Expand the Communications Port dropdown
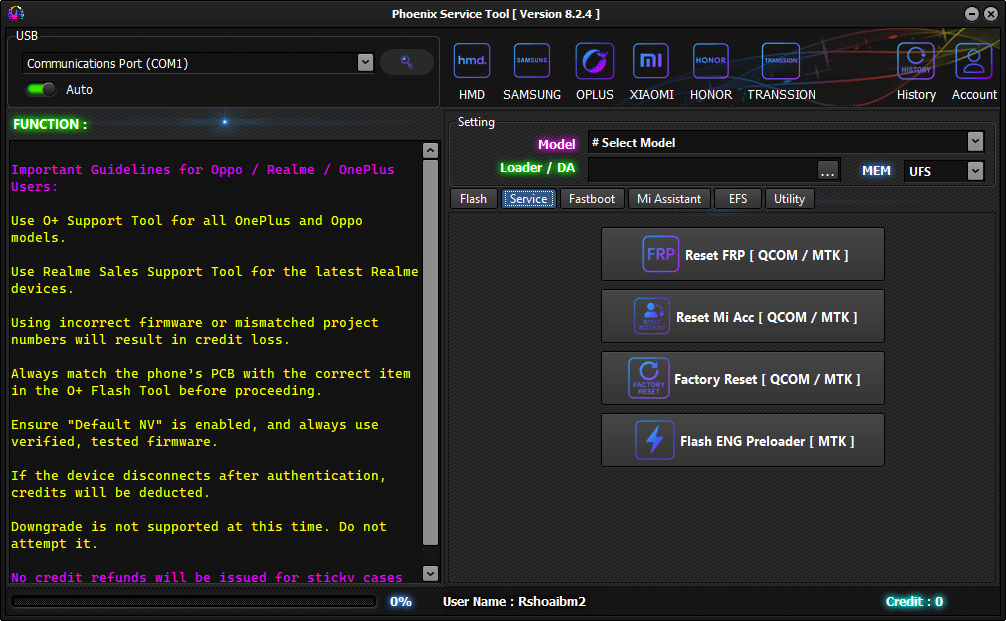This screenshot has height=621, width=1006. click(x=365, y=63)
